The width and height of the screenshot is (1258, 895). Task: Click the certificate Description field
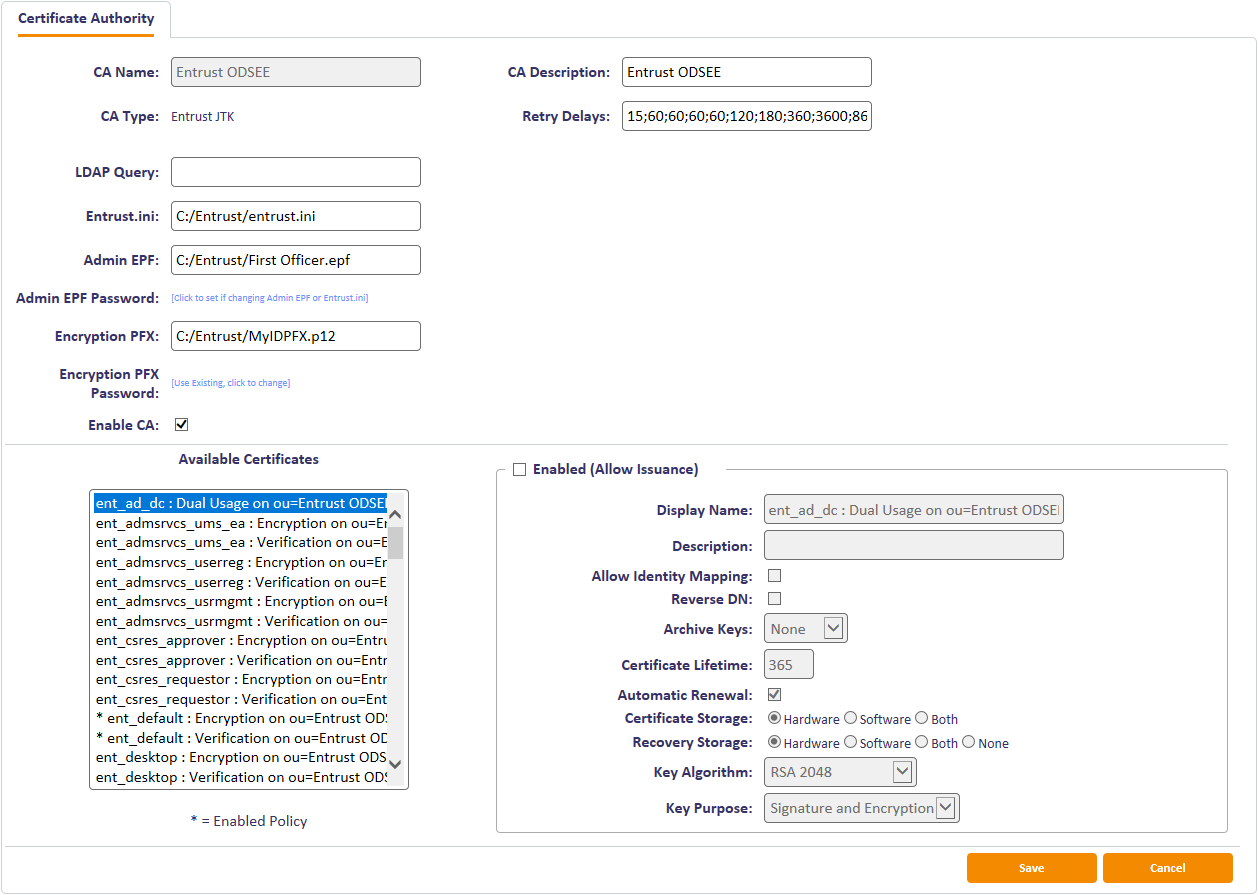914,545
